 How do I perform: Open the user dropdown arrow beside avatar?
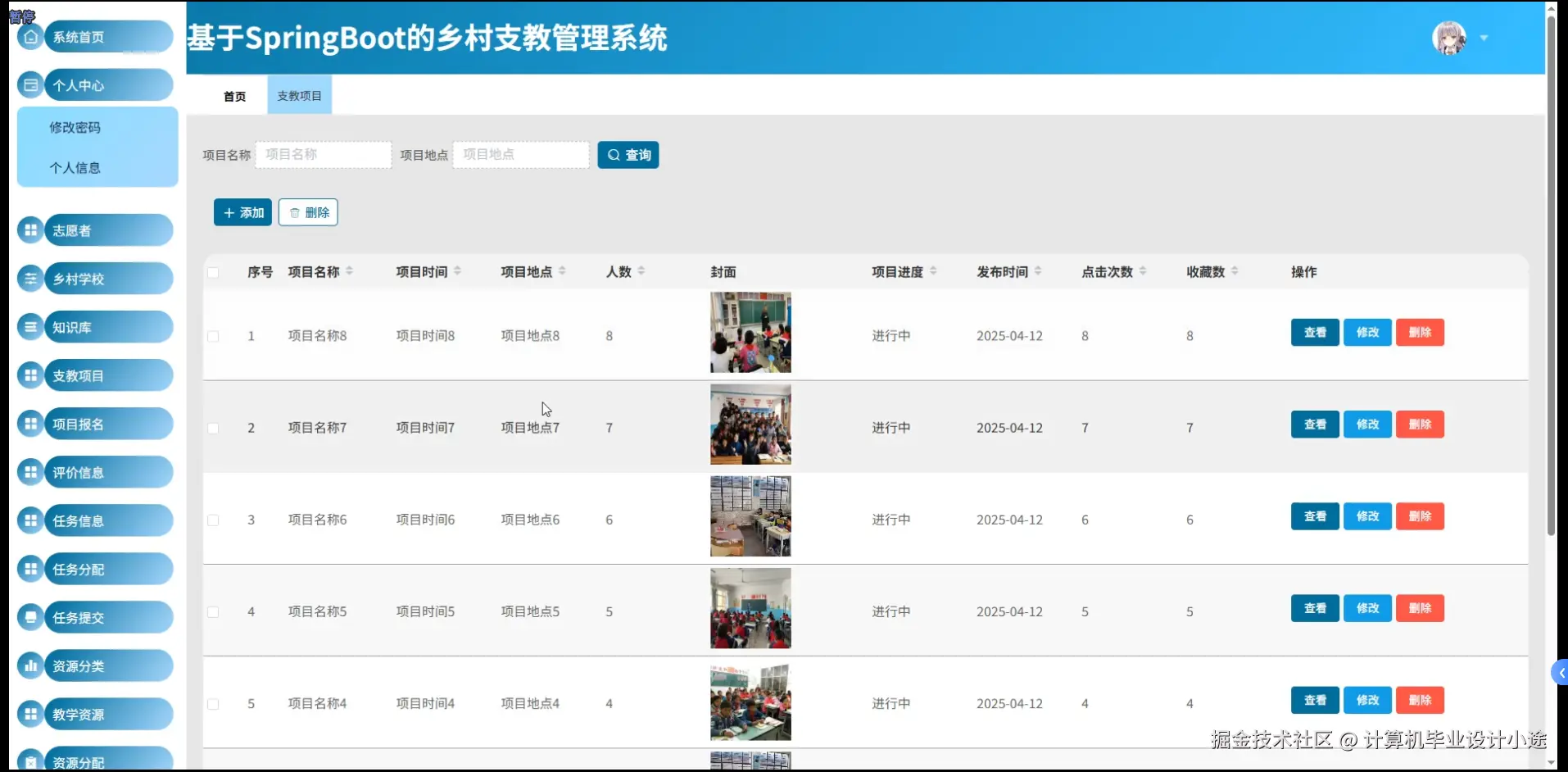[x=1484, y=39]
